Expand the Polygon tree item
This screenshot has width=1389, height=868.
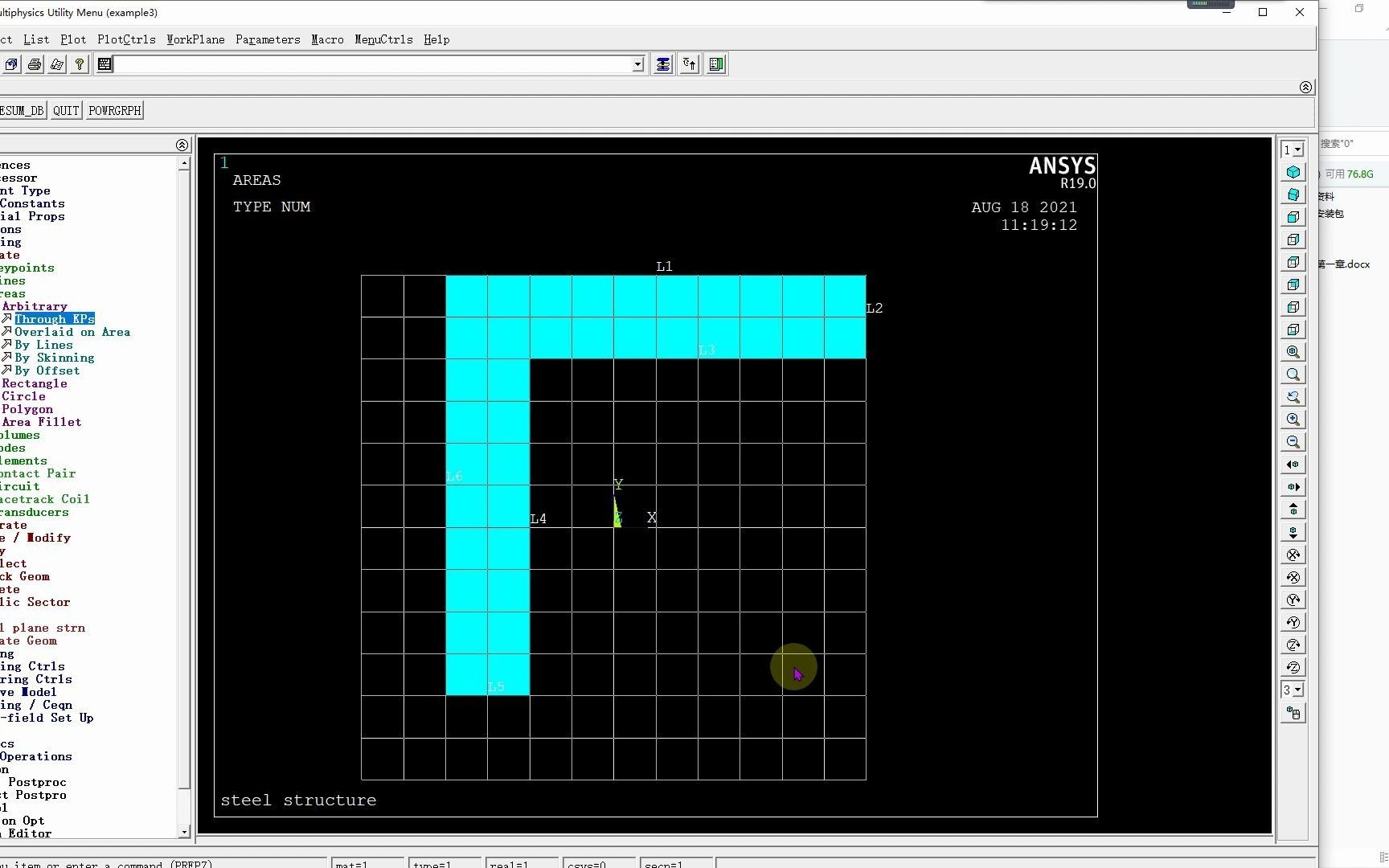[x=27, y=409]
